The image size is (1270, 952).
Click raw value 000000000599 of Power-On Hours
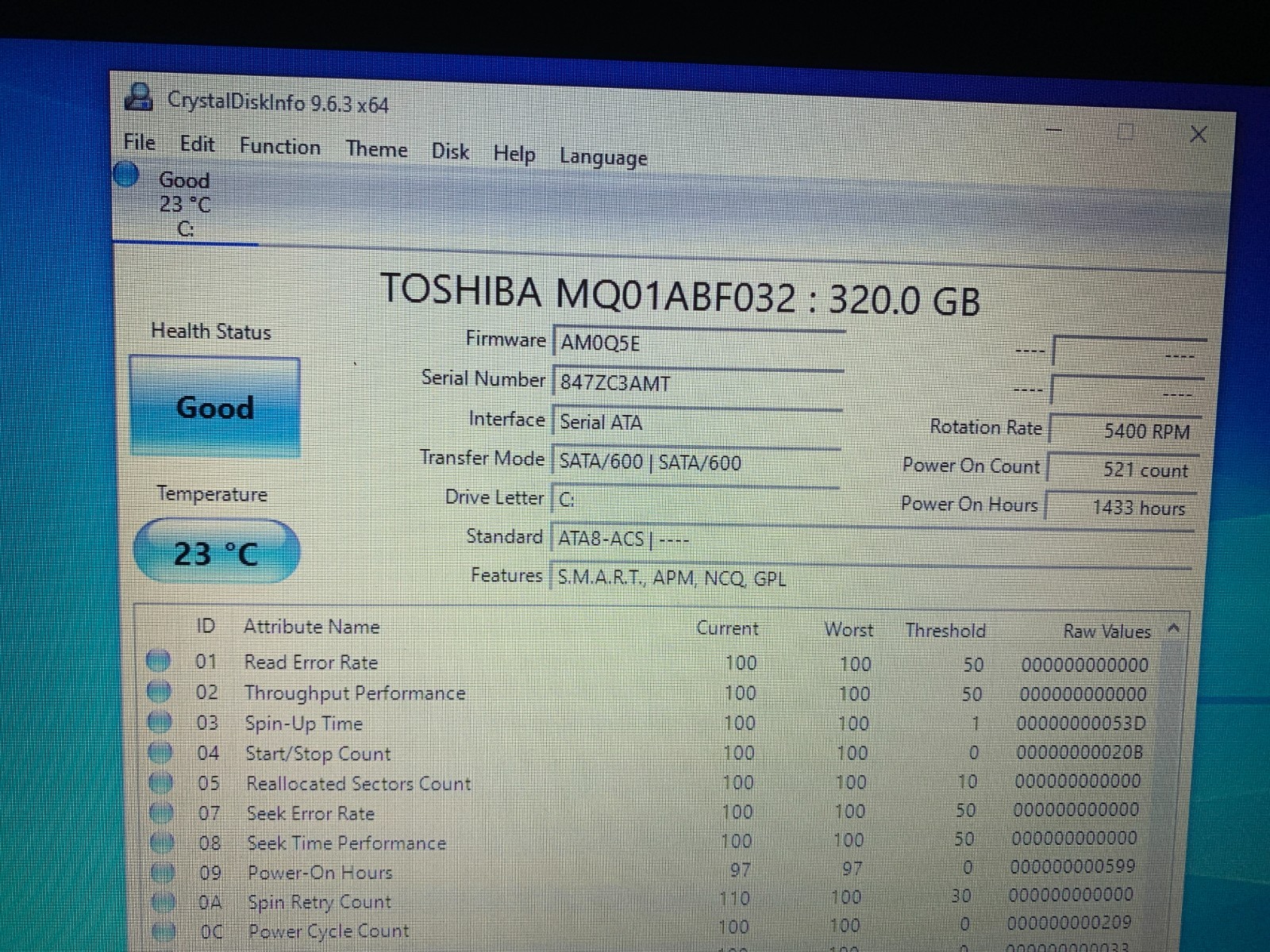click(x=1072, y=866)
